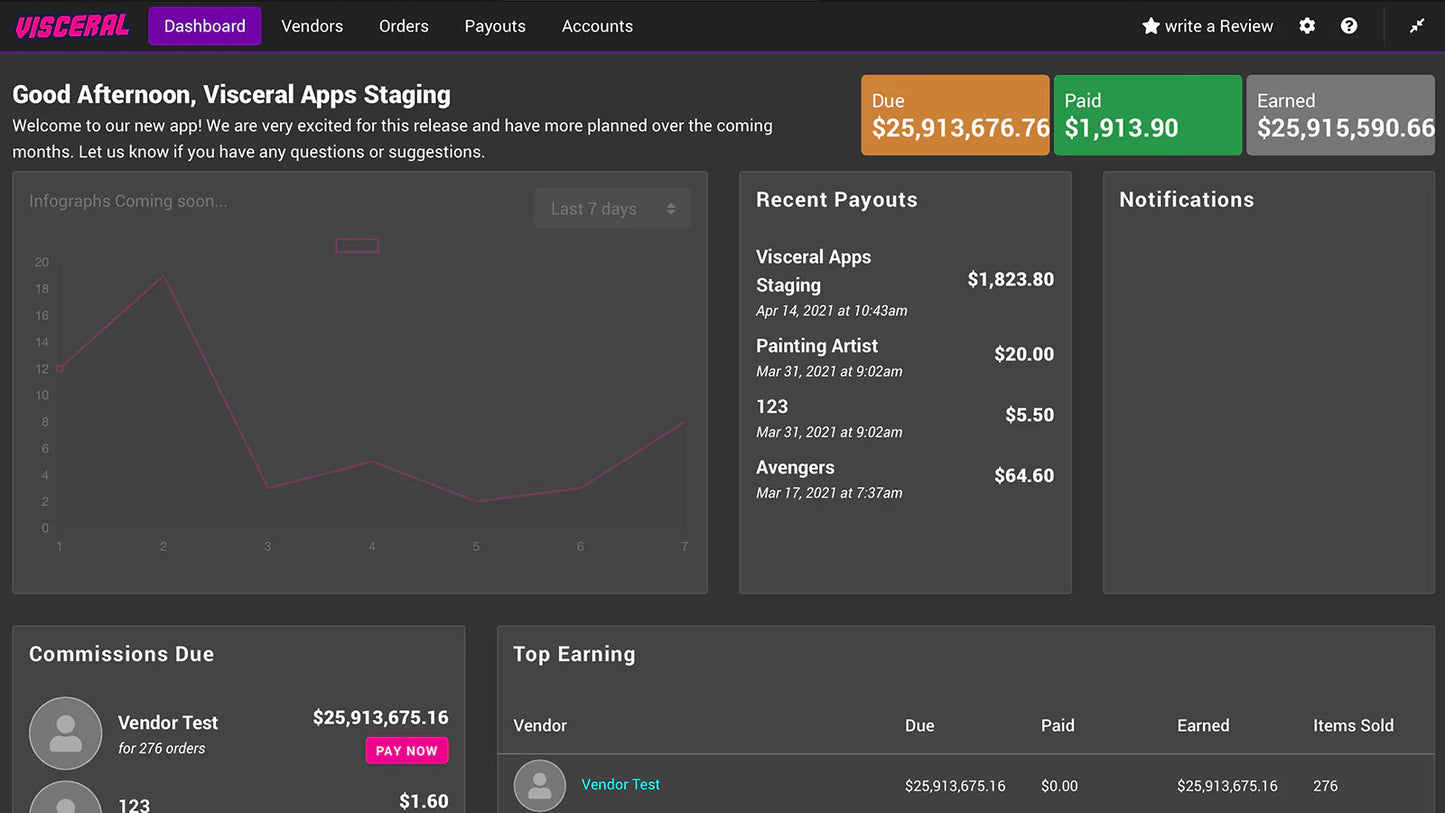Open the settings gear icon
The height and width of the screenshot is (813, 1445).
[1307, 26]
